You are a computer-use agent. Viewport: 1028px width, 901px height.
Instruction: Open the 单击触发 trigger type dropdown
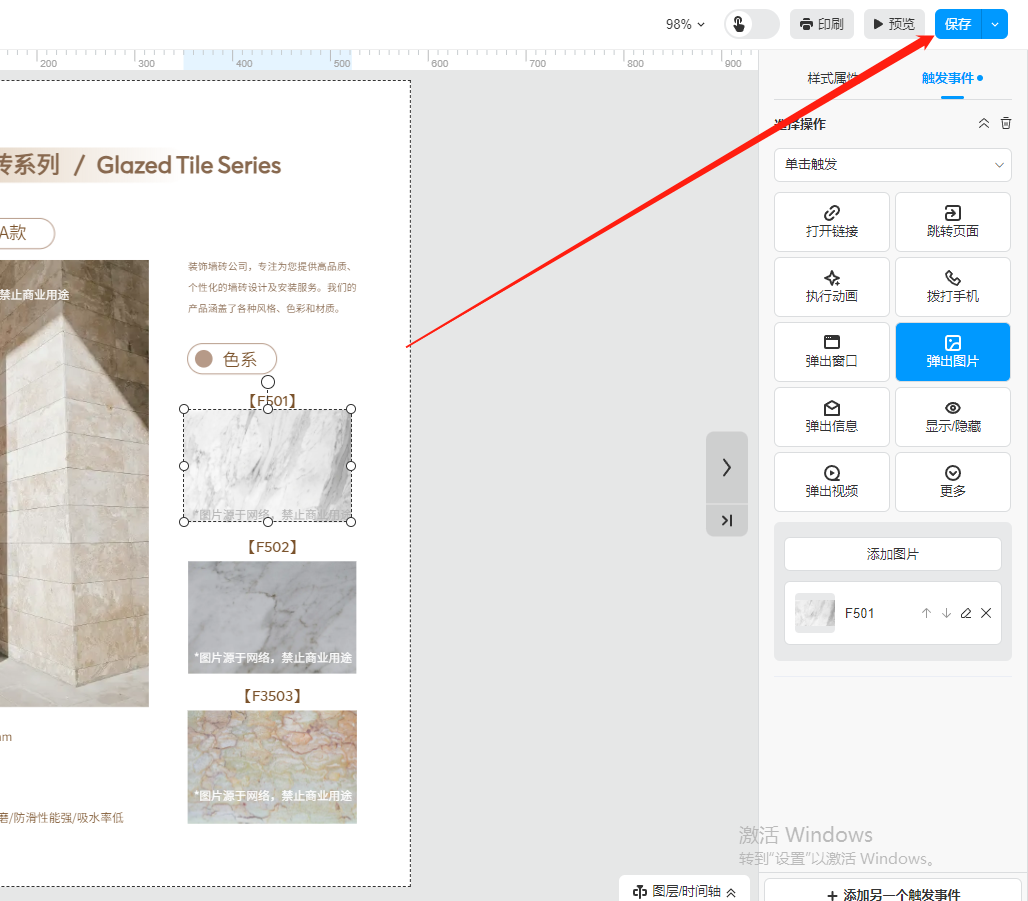tap(892, 164)
